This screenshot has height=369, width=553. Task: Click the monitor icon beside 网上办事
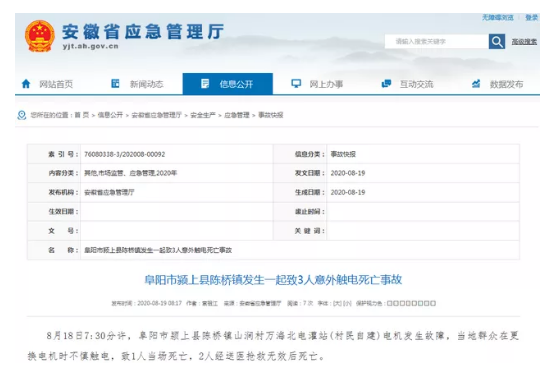296,84
